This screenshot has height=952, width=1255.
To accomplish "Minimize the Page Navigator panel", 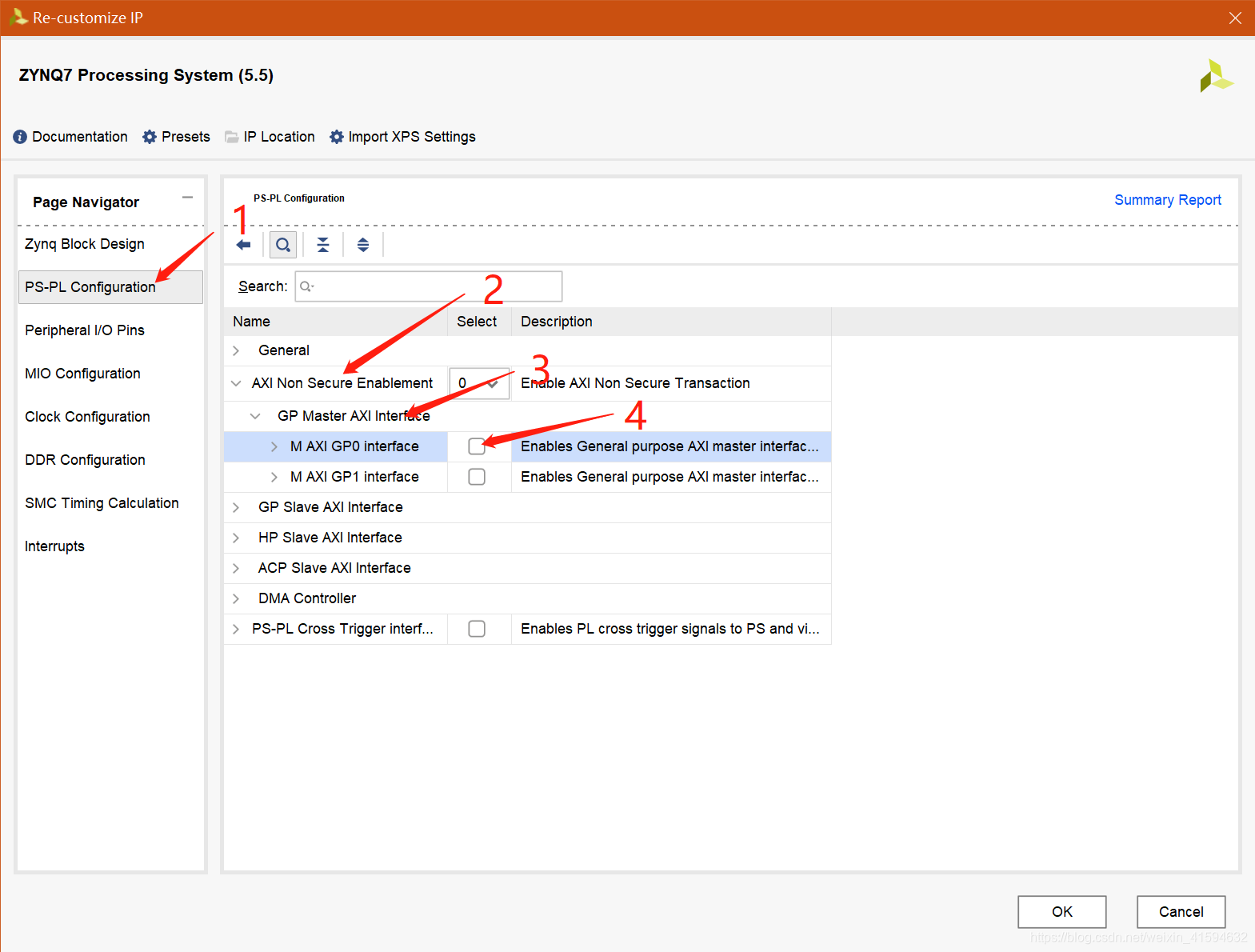I will tap(188, 197).
